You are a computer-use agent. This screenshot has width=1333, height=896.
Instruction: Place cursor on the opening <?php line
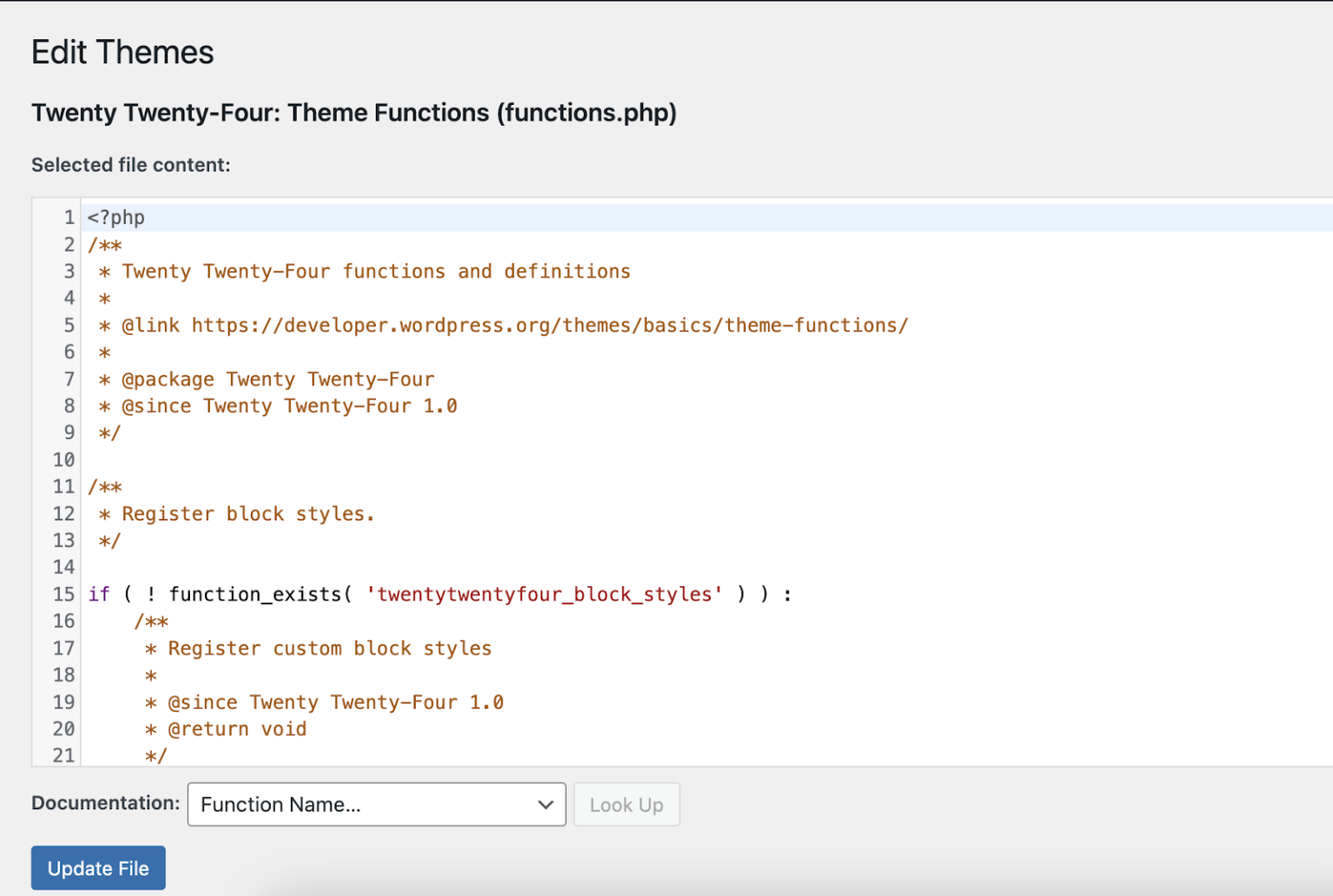point(115,217)
